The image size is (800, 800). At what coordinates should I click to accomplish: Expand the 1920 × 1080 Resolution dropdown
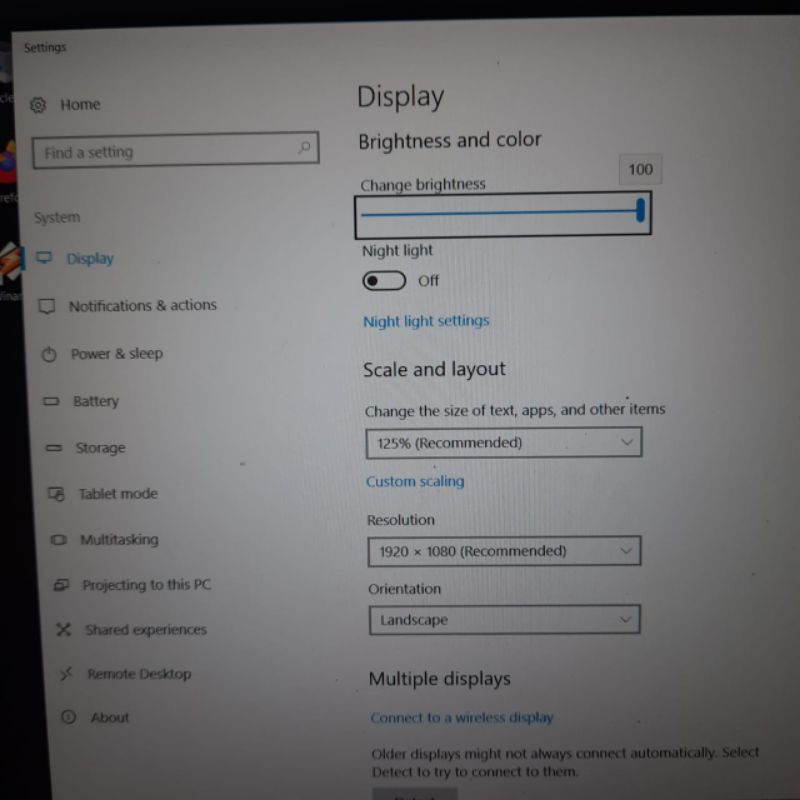pyautogui.click(x=504, y=551)
